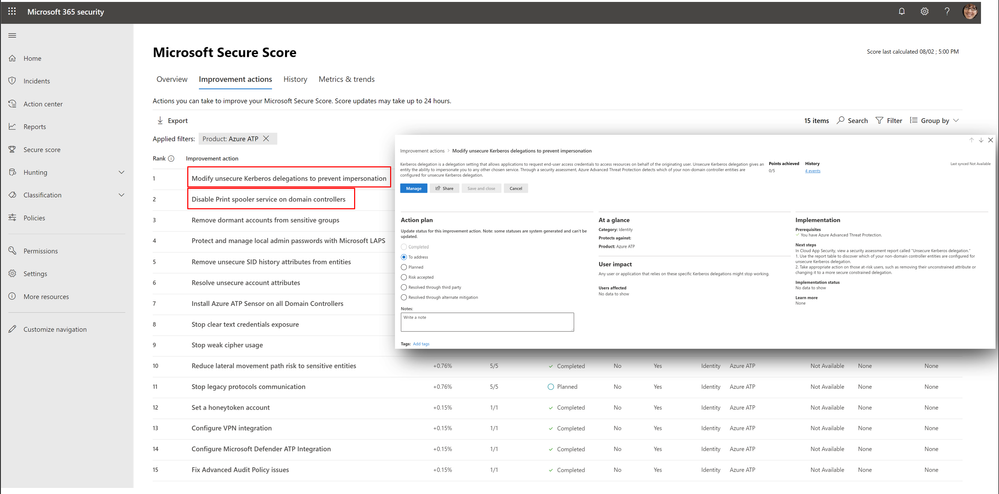
Task: Open Incidents shield icon in sidebar
Action: [11, 81]
